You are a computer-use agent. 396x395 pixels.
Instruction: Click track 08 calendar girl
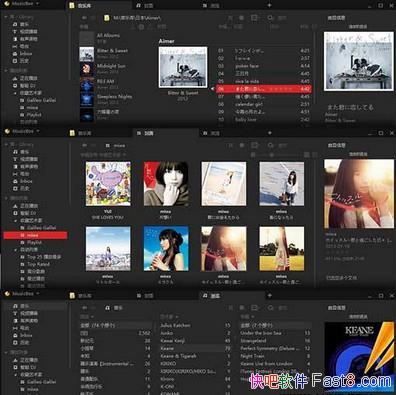(x=264, y=104)
